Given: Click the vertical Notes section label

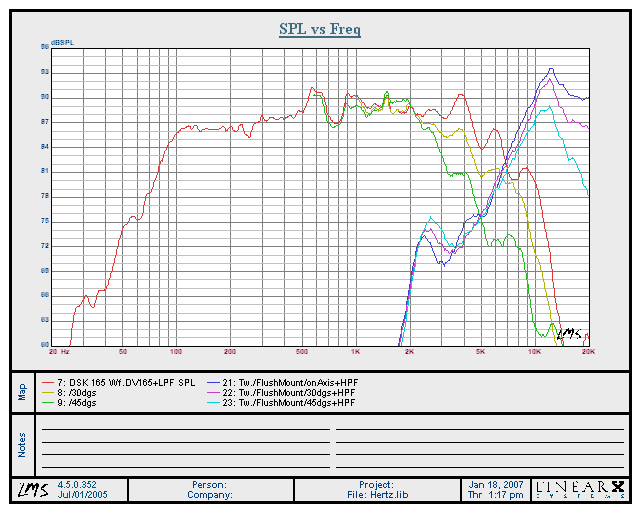Looking at the screenshot, I should coord(22,445).
